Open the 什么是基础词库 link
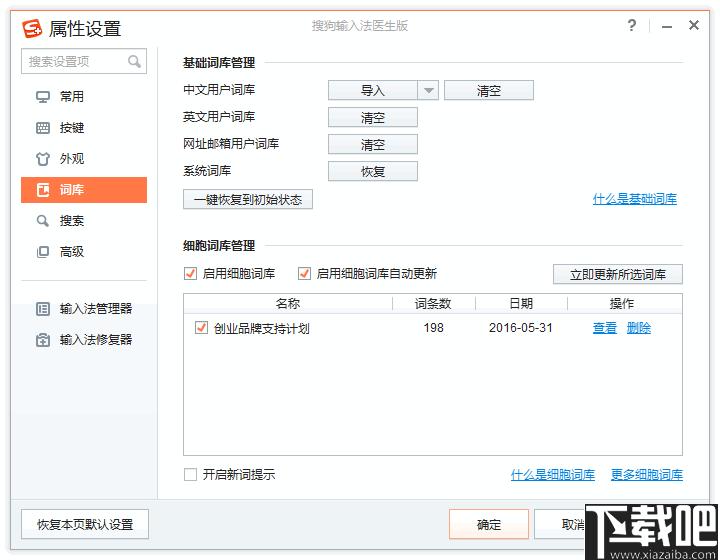 (634, 199)
